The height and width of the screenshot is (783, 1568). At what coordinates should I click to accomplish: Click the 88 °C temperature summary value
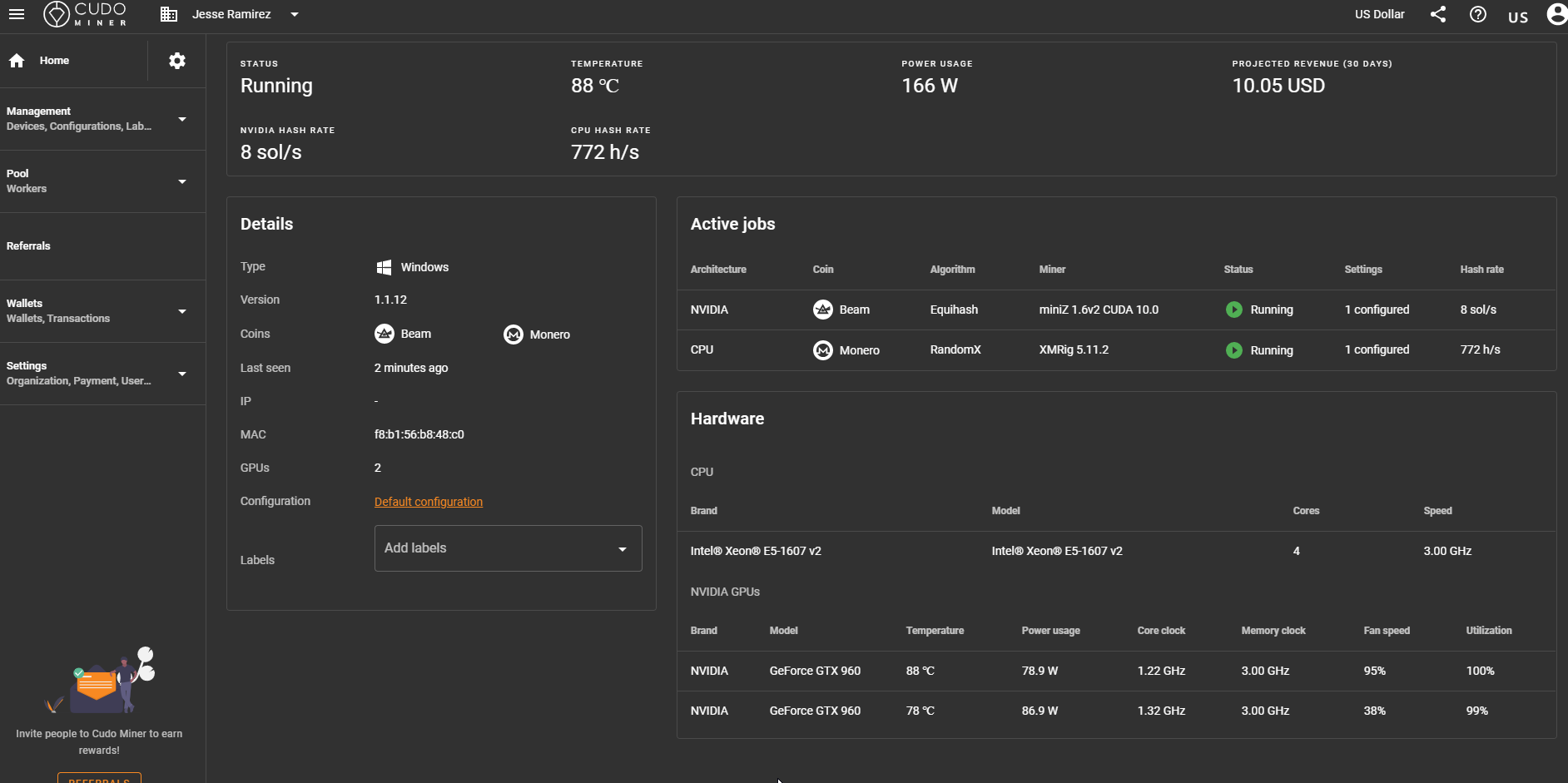coord(595,86)
